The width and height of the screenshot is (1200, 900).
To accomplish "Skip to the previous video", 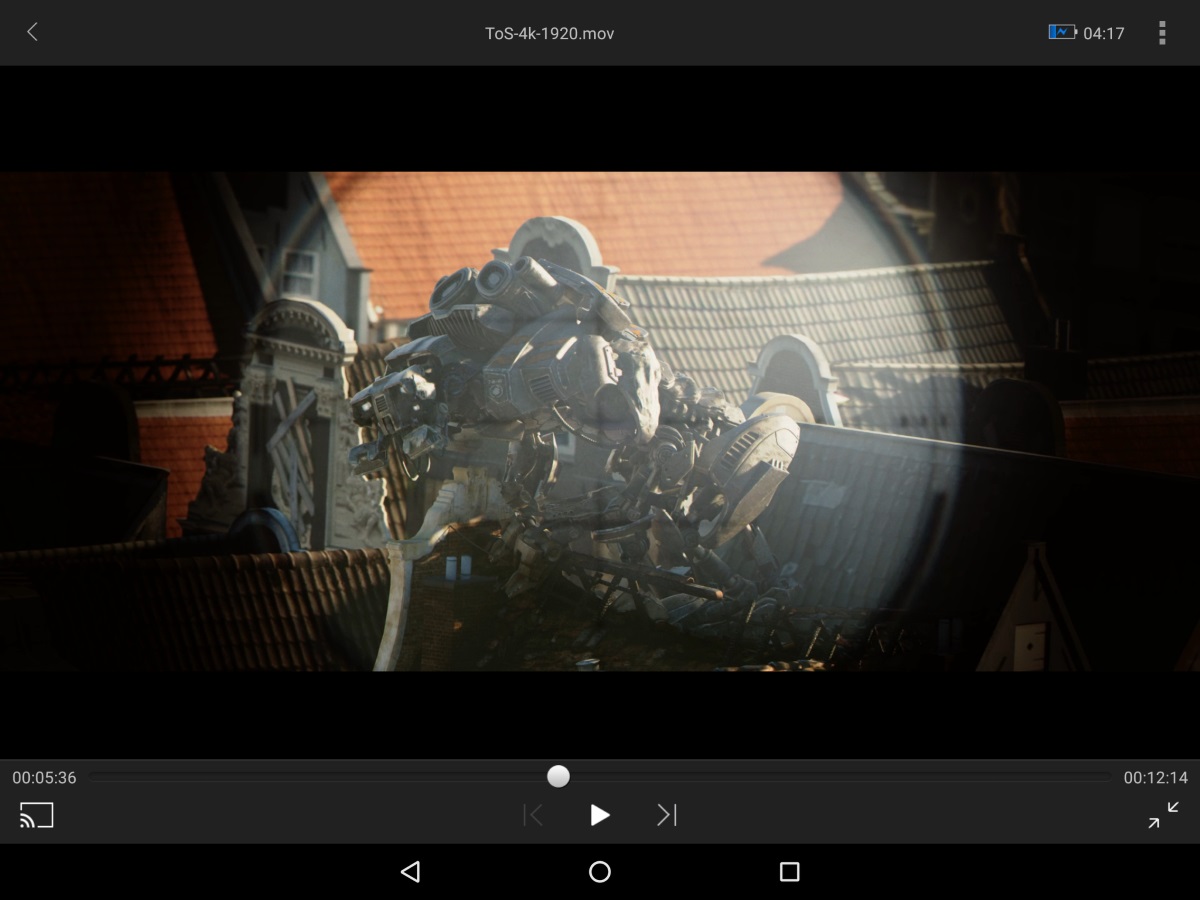I will 533,815.
